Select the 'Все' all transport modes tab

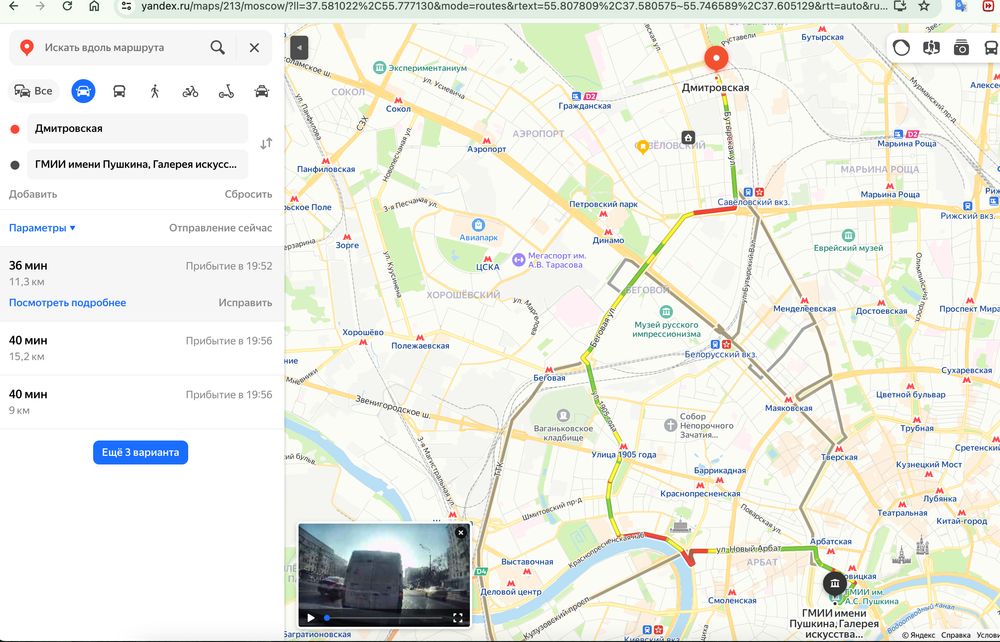click(x=33, y=91)
